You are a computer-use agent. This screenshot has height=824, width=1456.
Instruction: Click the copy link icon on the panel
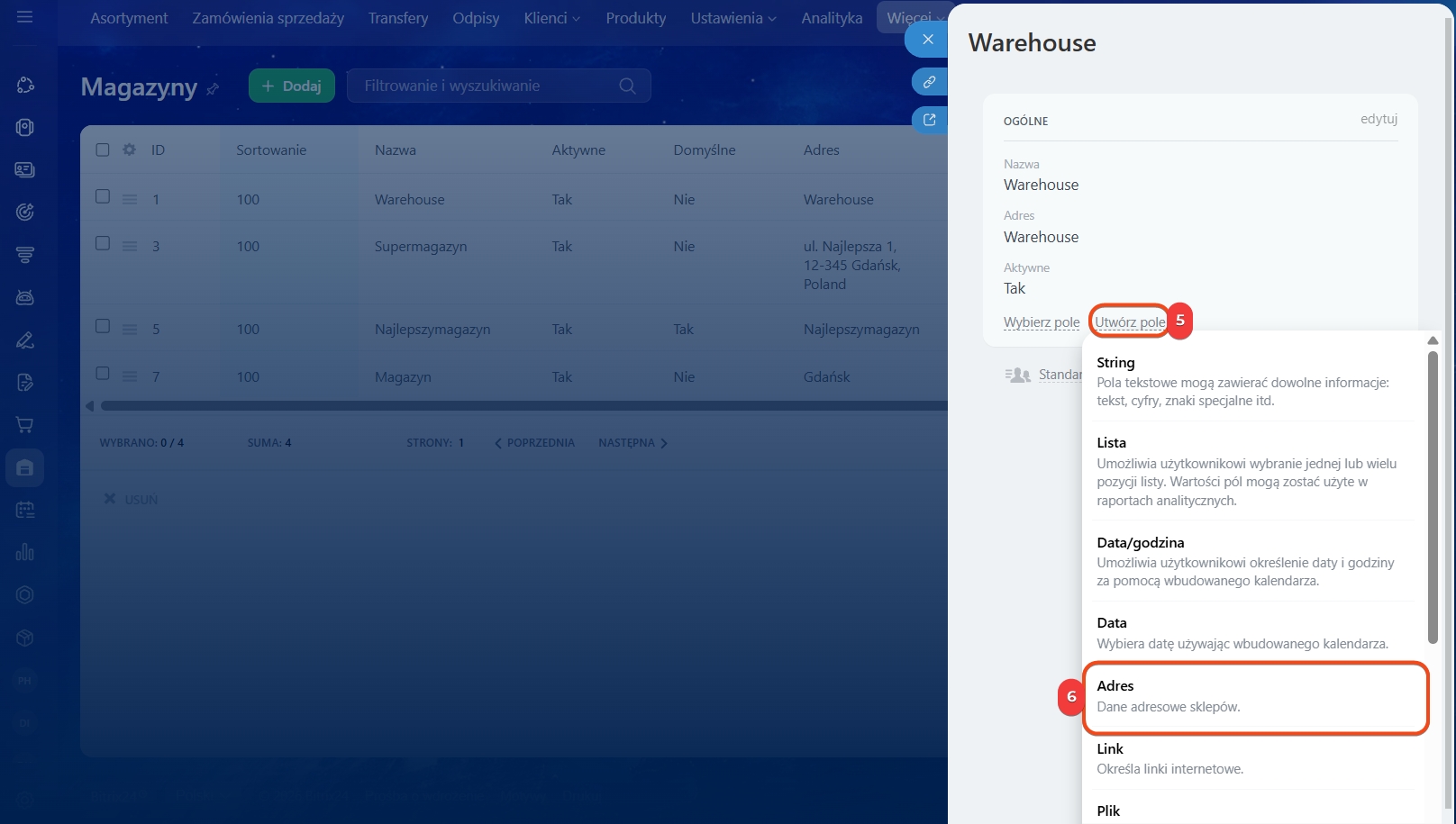coord(928,82)
